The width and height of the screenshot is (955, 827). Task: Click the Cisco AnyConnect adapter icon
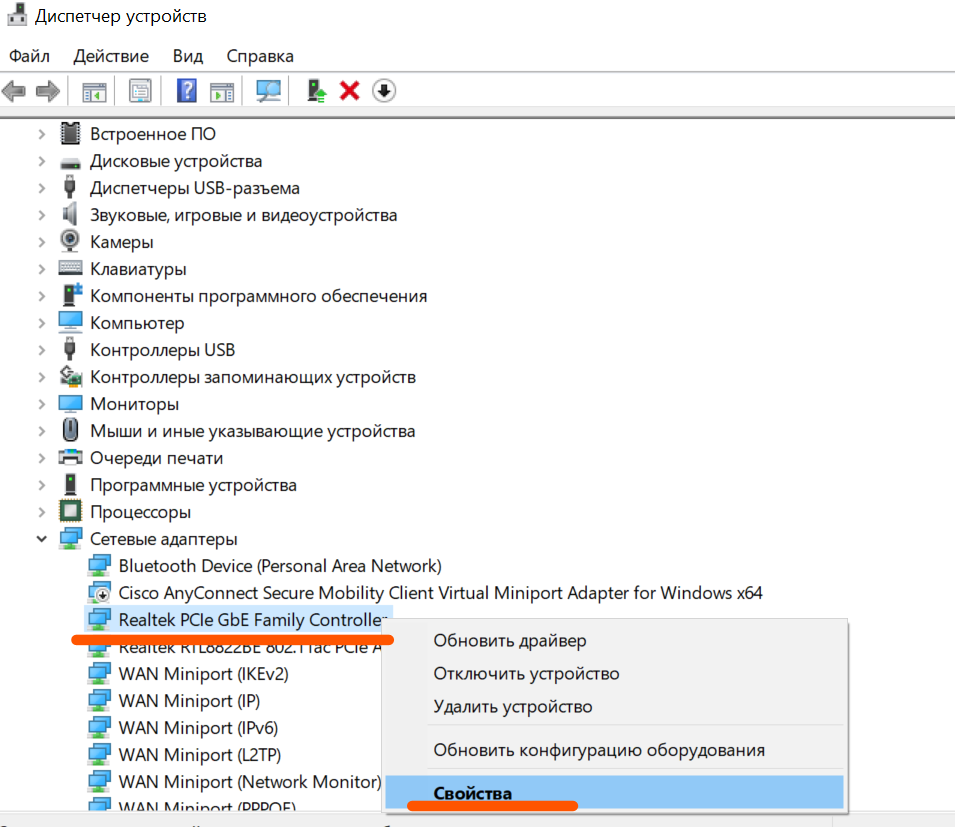coord(99,592)
